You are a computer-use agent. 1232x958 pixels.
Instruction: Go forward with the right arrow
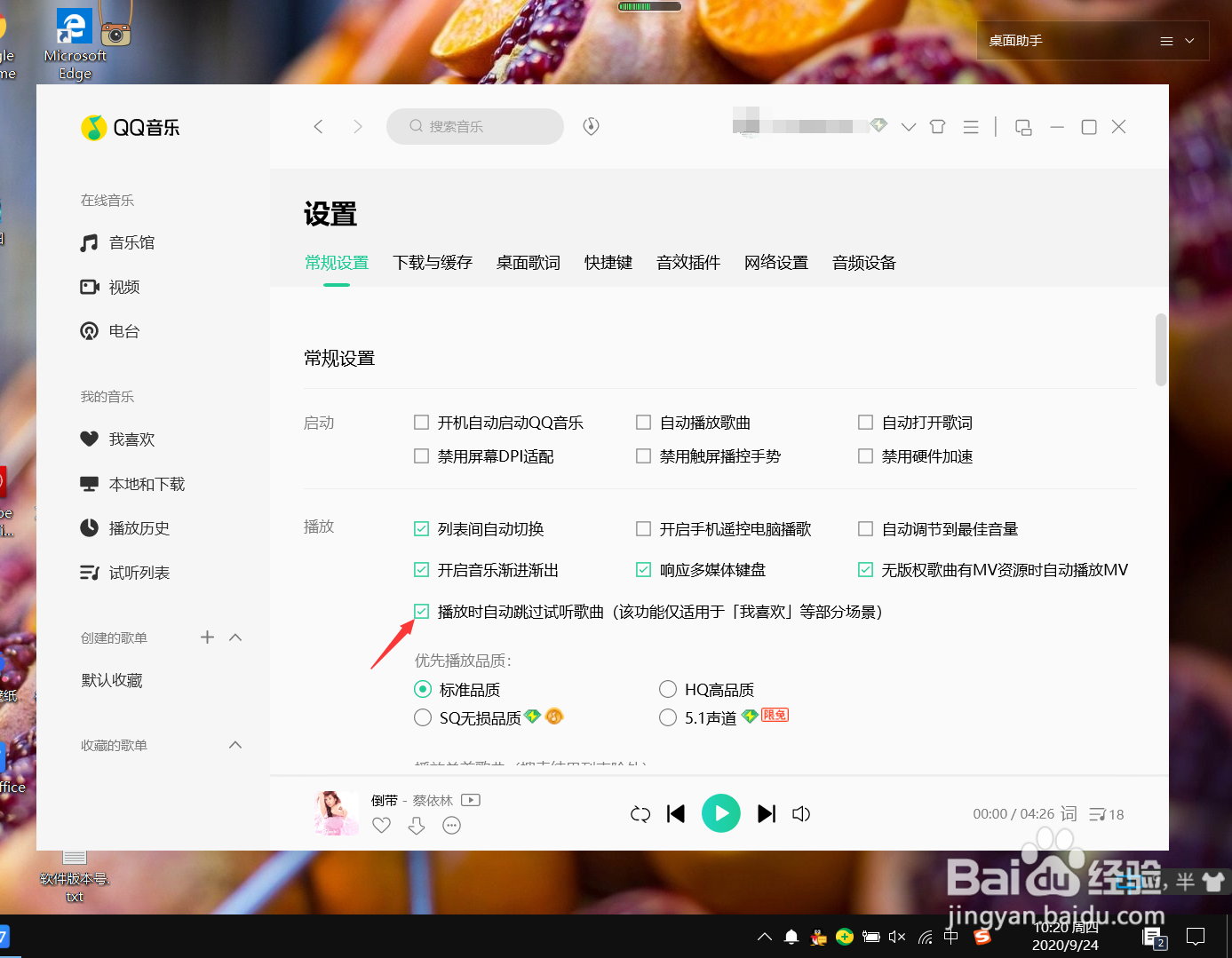(x=358, y=126)
